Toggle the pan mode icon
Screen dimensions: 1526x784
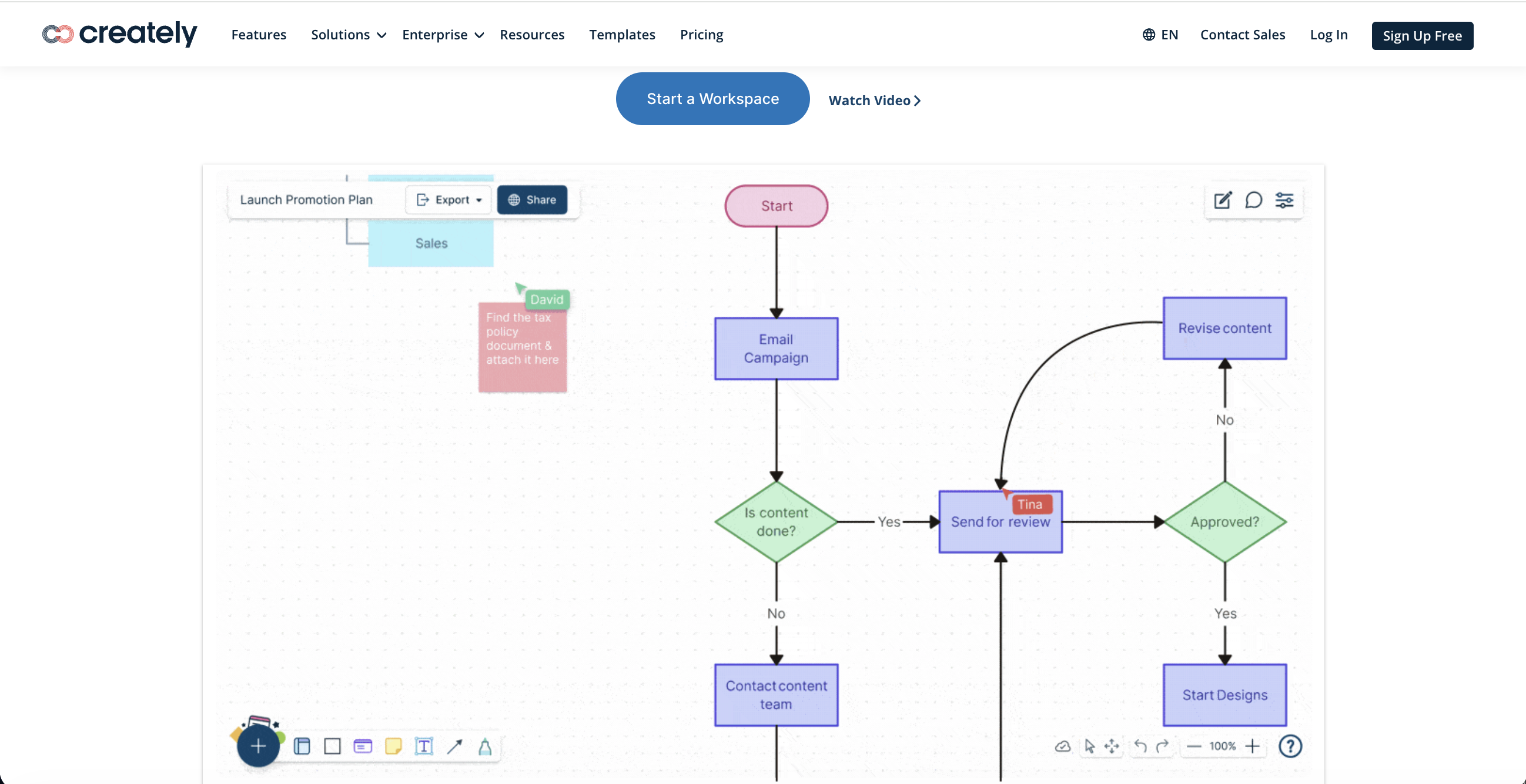point(1112,747)
